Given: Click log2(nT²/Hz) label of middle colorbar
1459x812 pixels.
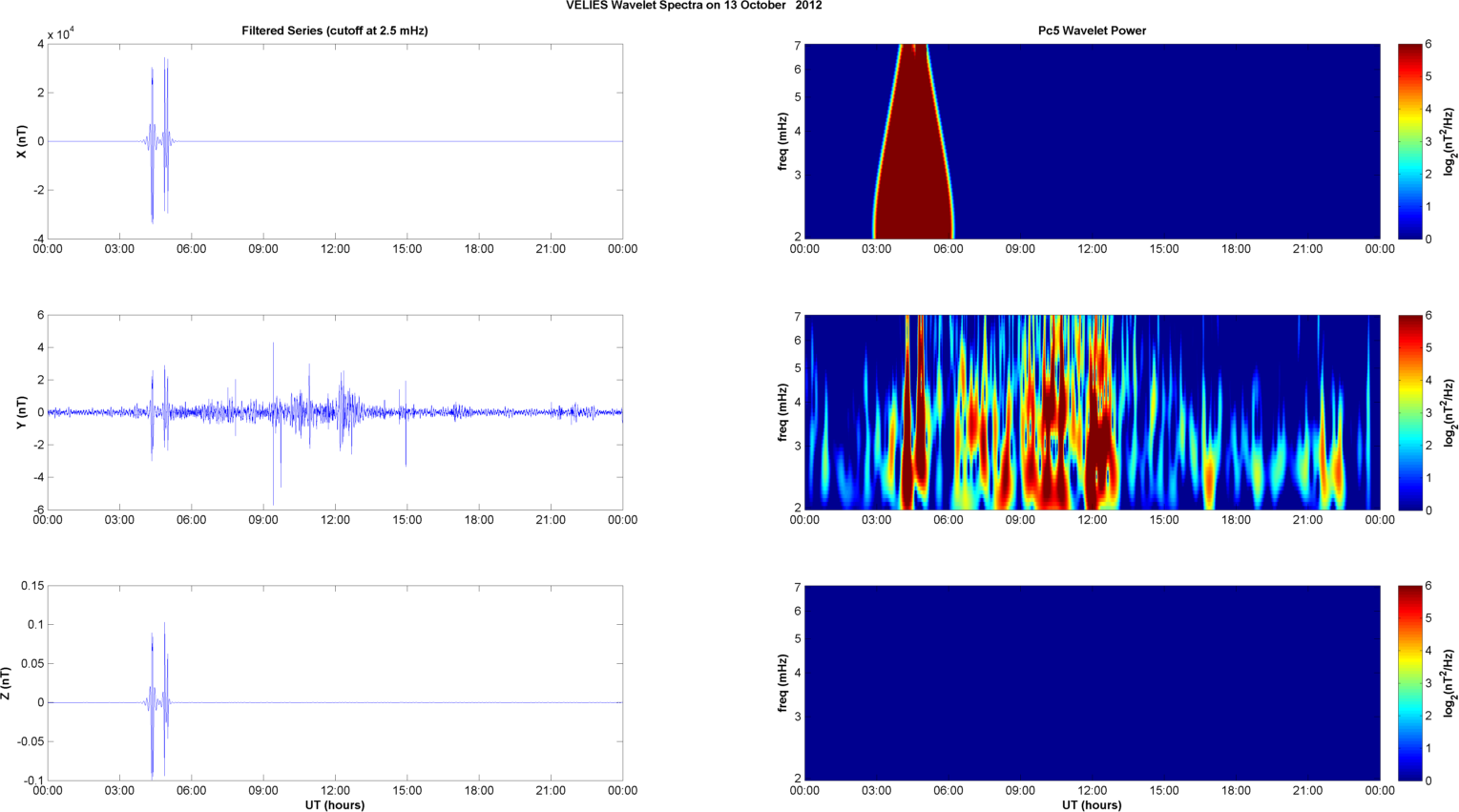Looking at the screenshot, I should (x=1449, y=412).
